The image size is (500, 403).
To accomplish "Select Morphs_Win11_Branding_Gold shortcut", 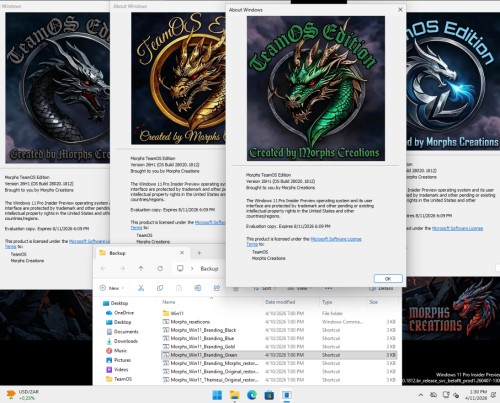I will (x=279, y=347).
